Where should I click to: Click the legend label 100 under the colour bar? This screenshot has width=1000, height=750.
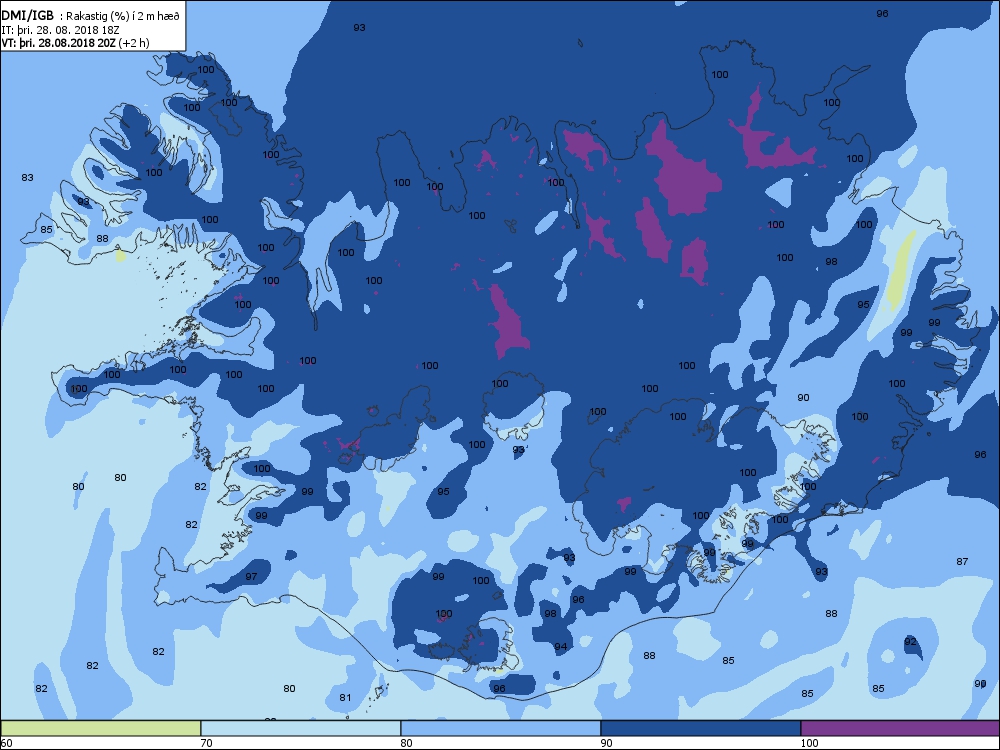(x=809, y=743)
